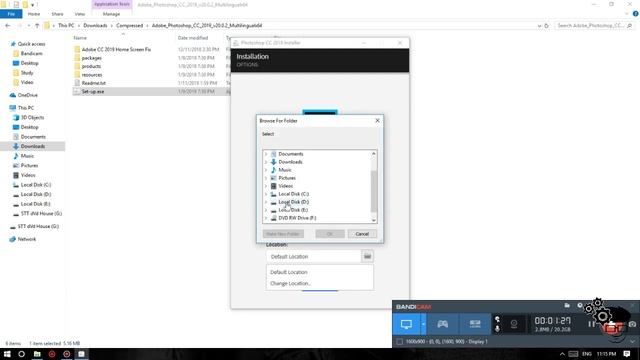Open OneDrive in Explorer navigation pane

27,95
